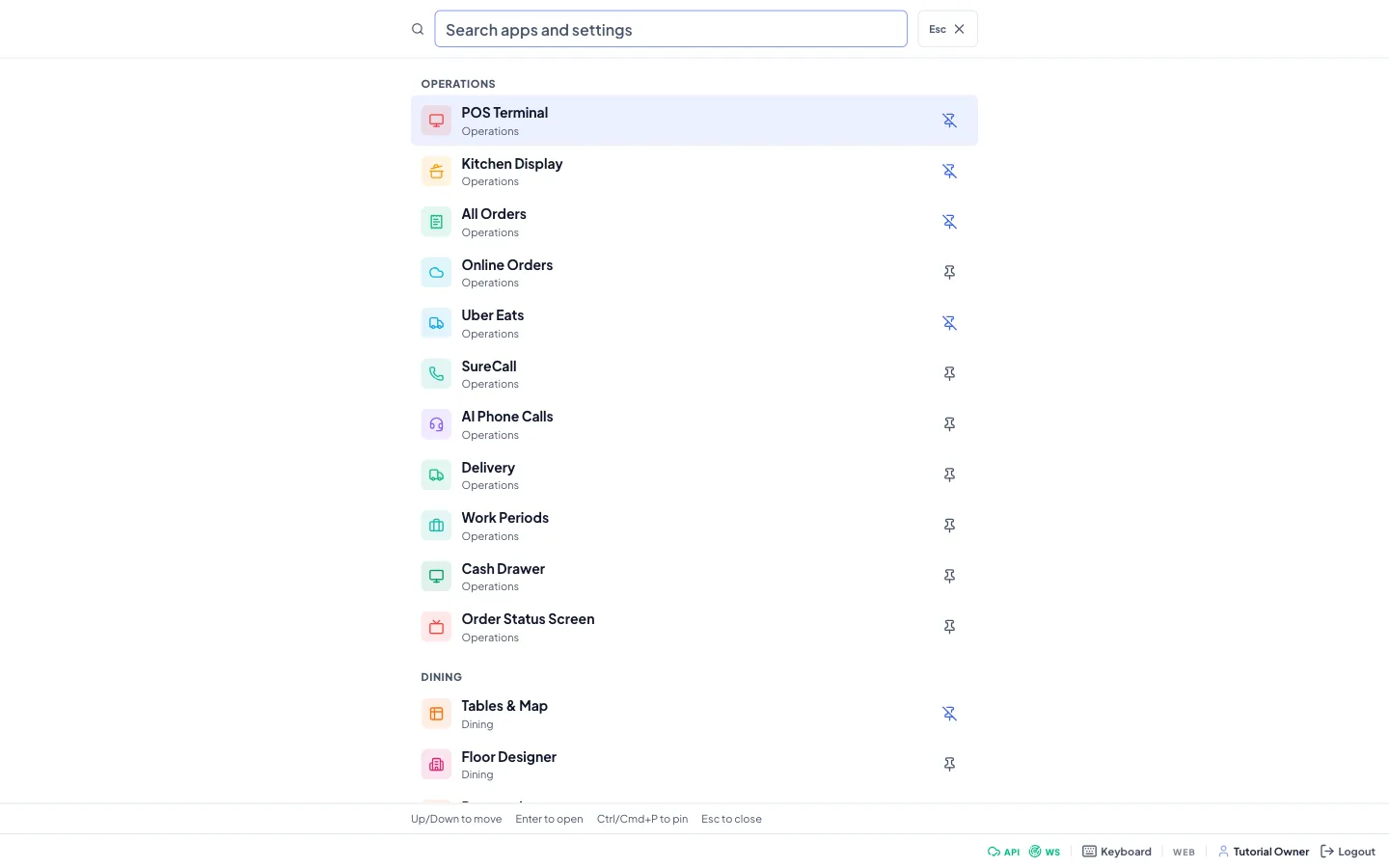This screenshot has width=1389, height=868.
Task: Unpin Uber Eats
Action: coord(949,323)
